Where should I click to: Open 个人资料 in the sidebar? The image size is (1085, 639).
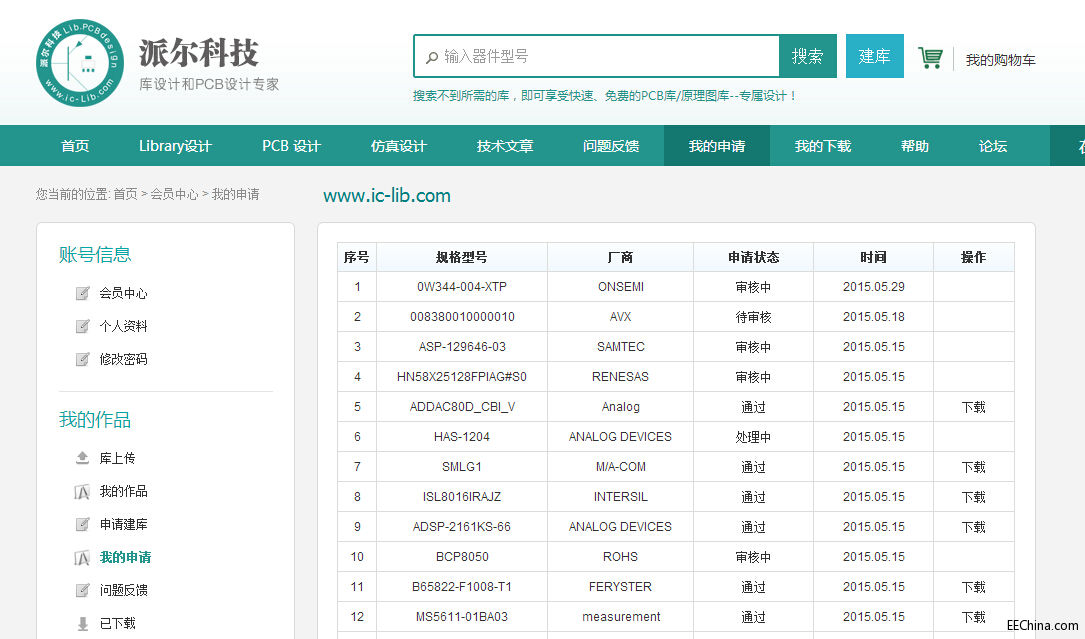coord(123,326)
